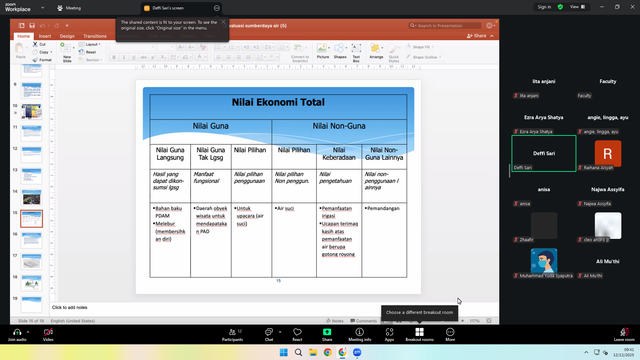The height and width of the screenshot is (360, 640).
Task: Dismiss the shared content size notice
Action: pyautogui.click(x=223, y=22)
